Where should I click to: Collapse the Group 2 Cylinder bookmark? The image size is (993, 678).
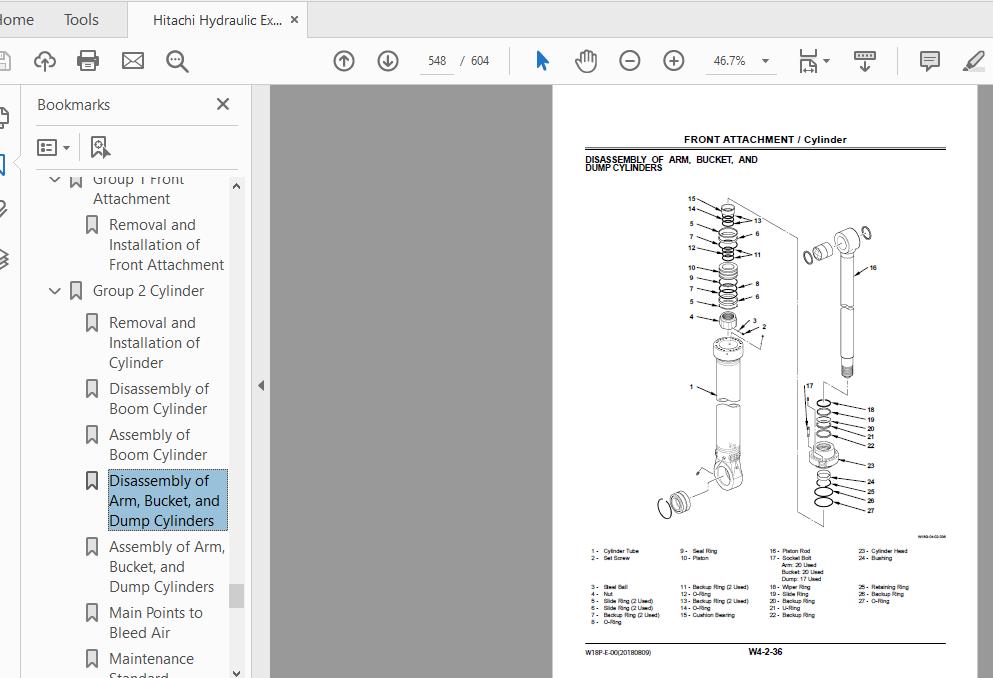coord(54,291)
